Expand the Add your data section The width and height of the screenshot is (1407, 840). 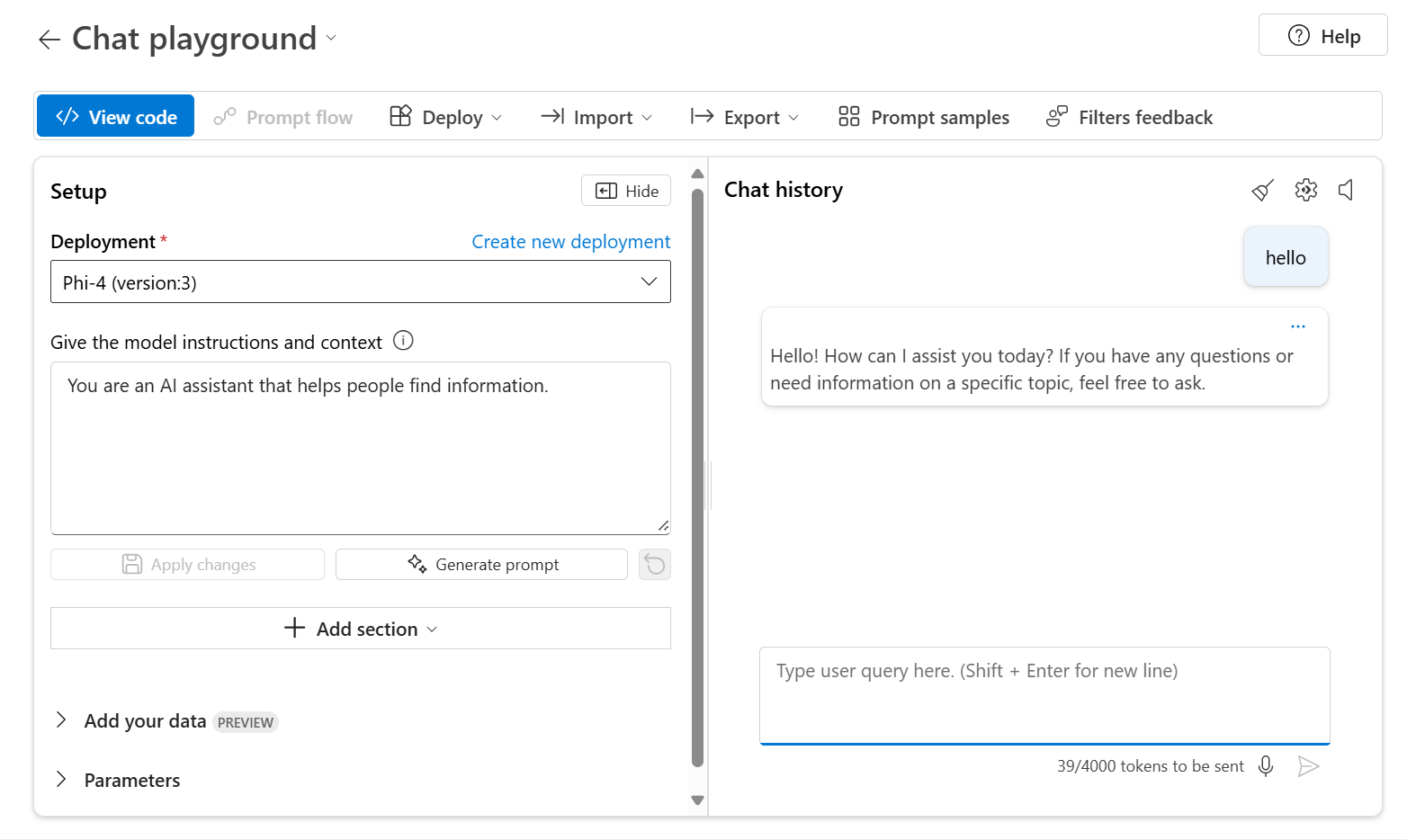(x=61, y=719)
